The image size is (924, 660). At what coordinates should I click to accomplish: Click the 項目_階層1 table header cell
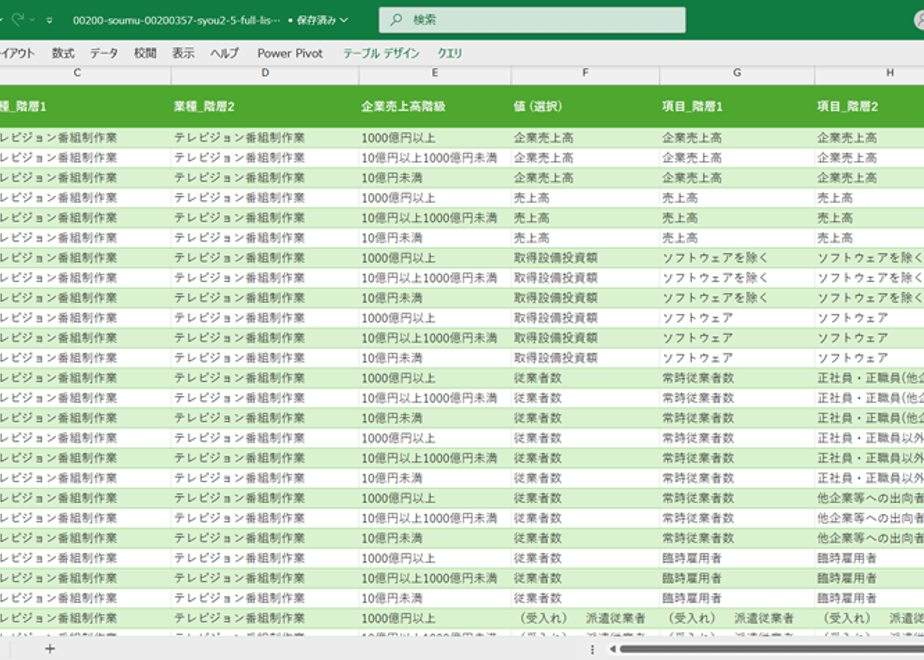[737, 106]
